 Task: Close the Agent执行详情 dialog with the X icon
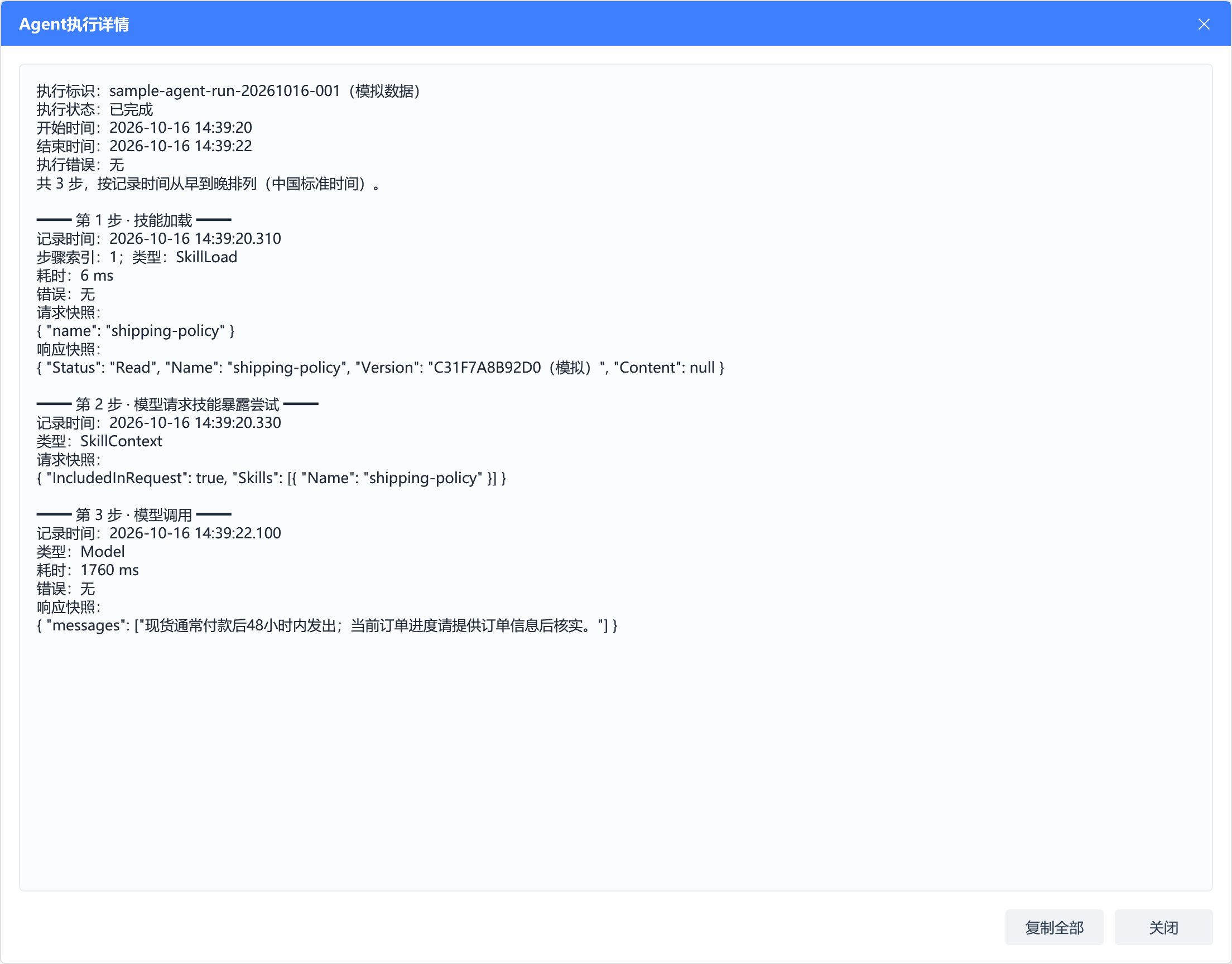1204,25
